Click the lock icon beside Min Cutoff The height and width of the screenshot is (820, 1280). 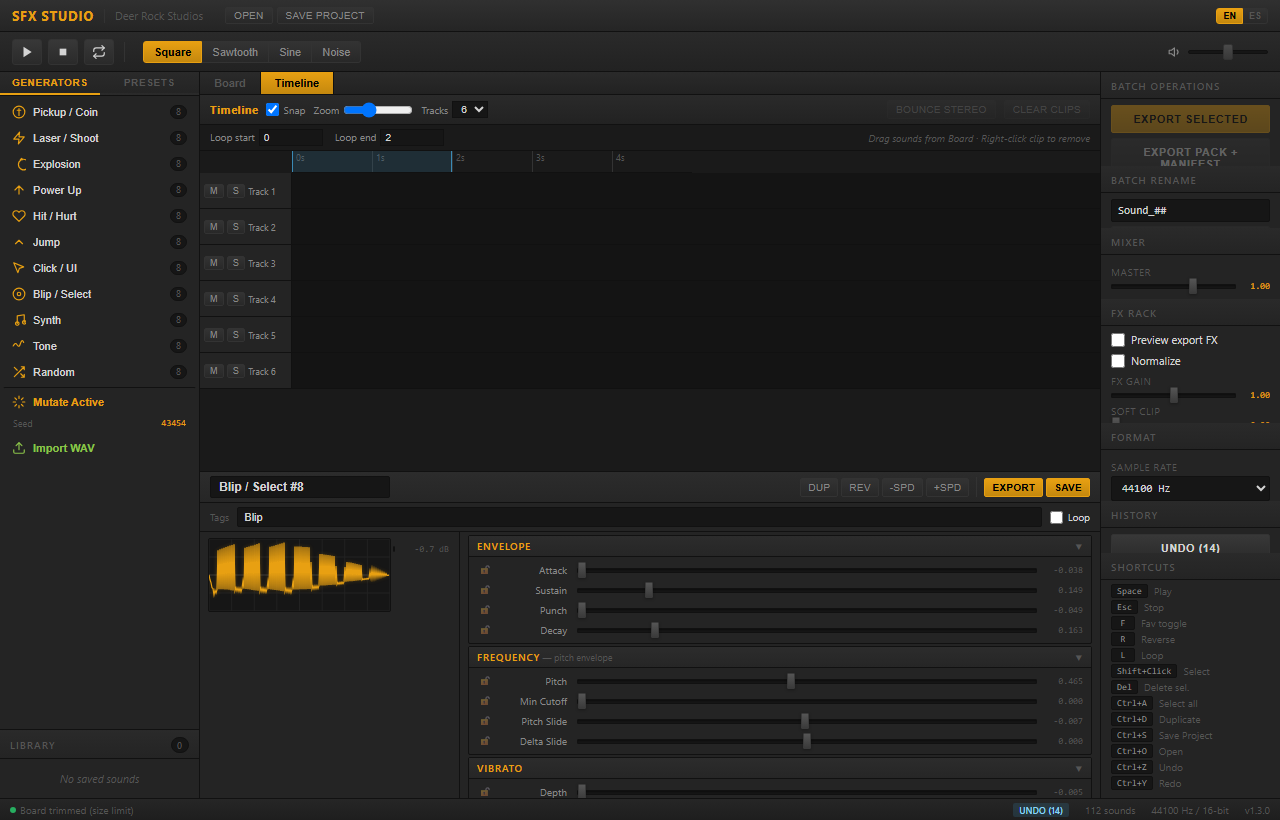click(485, 701)
